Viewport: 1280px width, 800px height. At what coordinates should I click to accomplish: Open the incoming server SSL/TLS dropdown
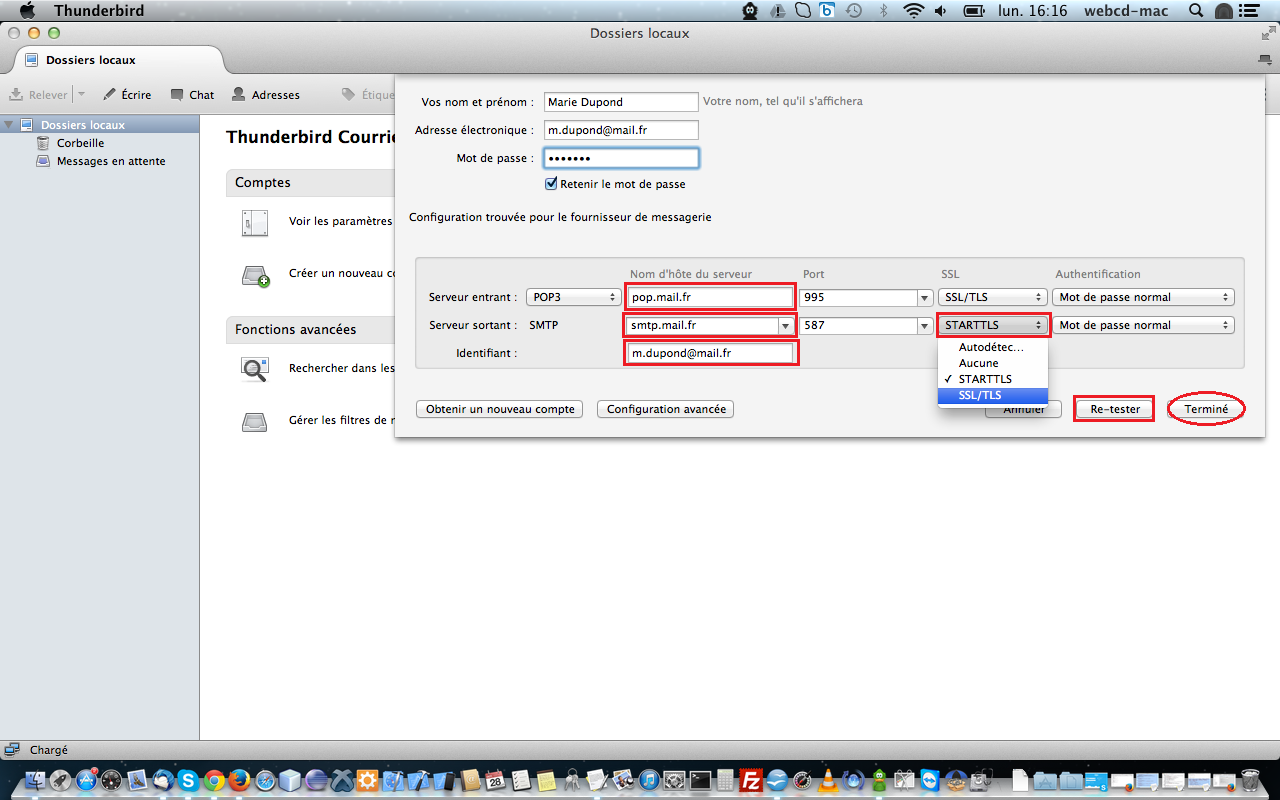(x=993, y=297)
